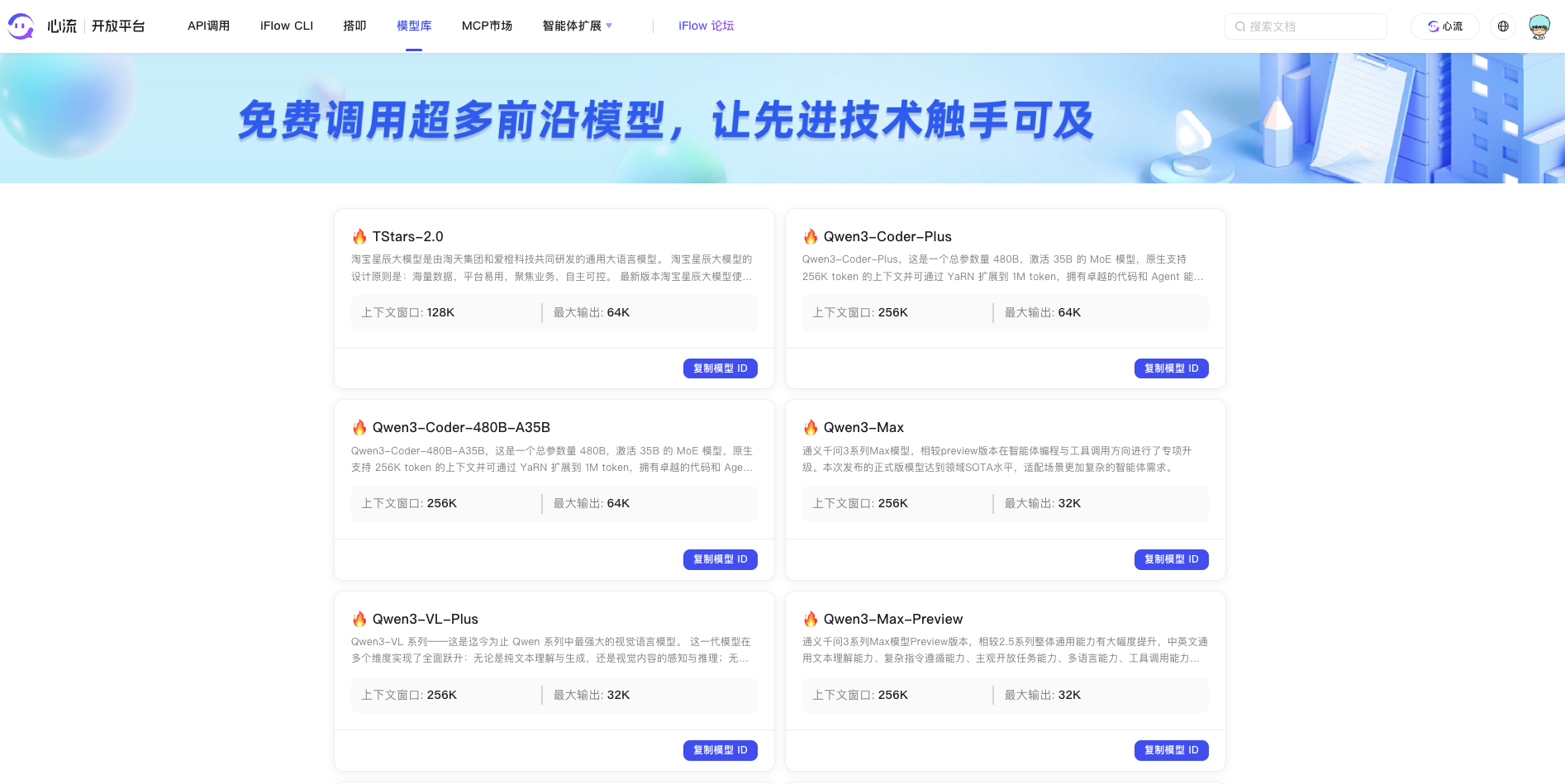Click TStars-2.0 上下文窗口 128K value
The width and height of the screenshot is (1565, 784).
tap(441, 312)
